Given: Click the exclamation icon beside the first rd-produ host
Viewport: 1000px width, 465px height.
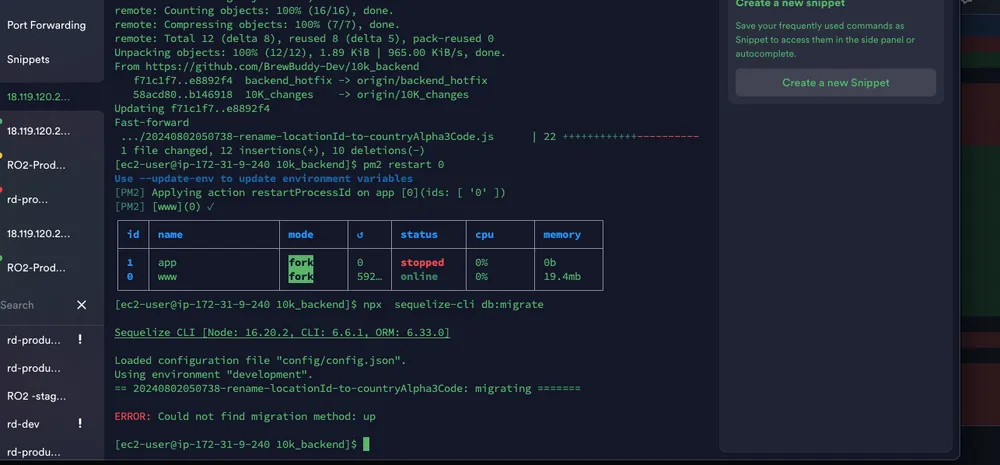Looking at the screenshot, I should (80, 340).
